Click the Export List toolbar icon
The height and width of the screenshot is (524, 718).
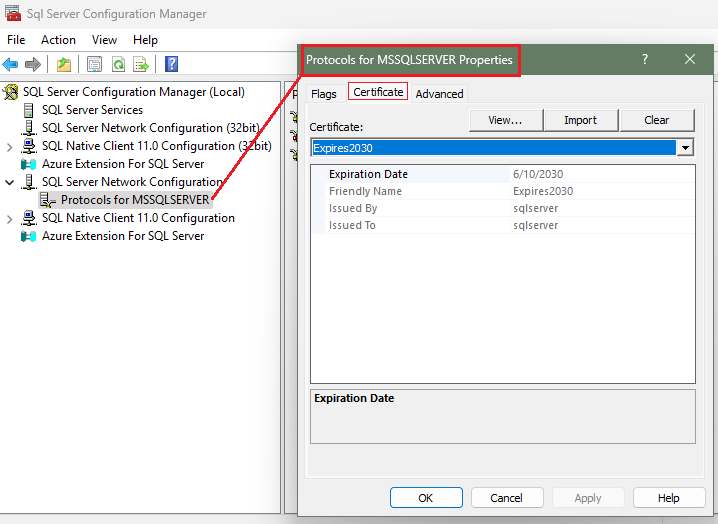coord(141,64)
